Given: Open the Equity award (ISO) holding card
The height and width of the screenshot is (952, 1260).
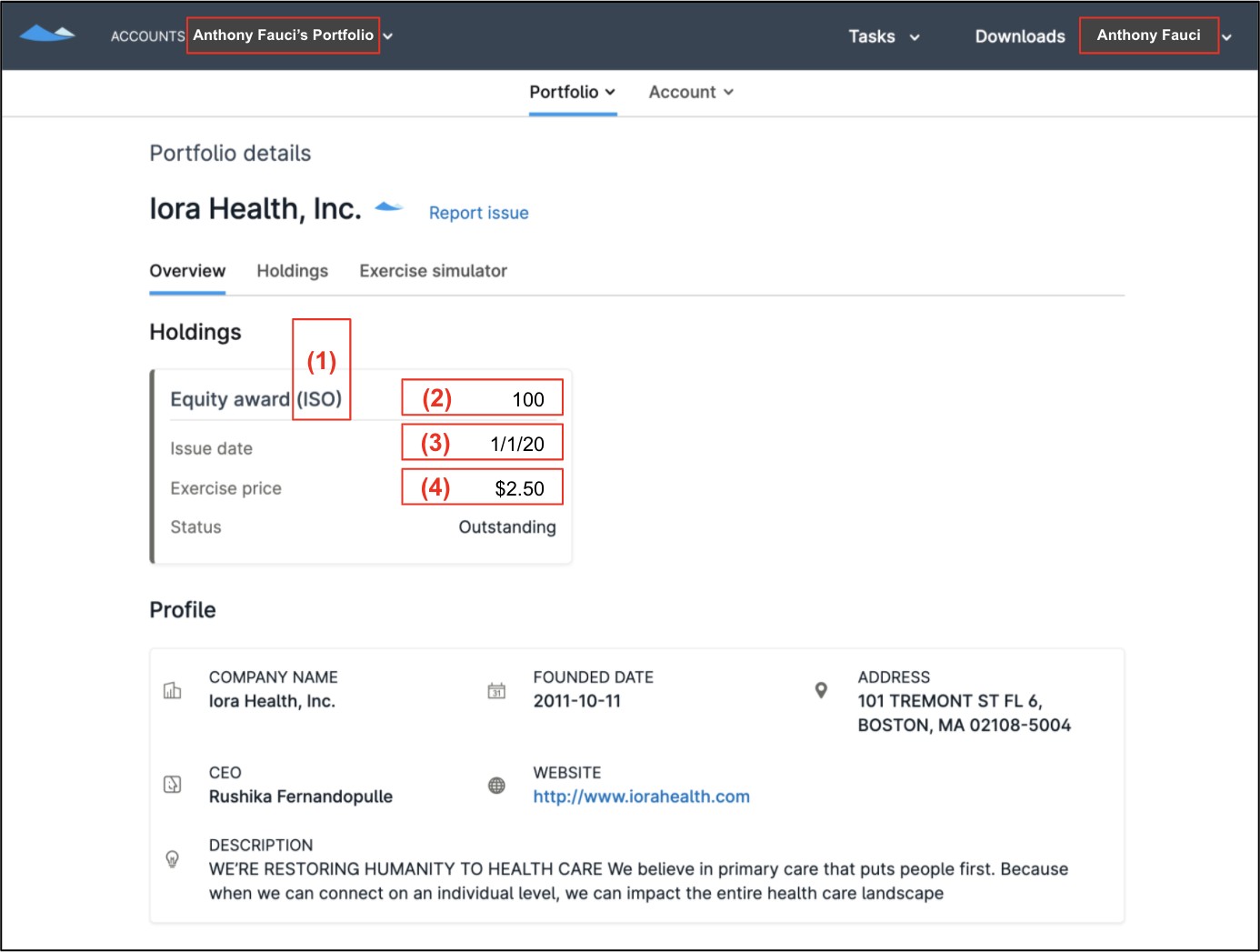Looking at the screenshot, I should point(255,399).
